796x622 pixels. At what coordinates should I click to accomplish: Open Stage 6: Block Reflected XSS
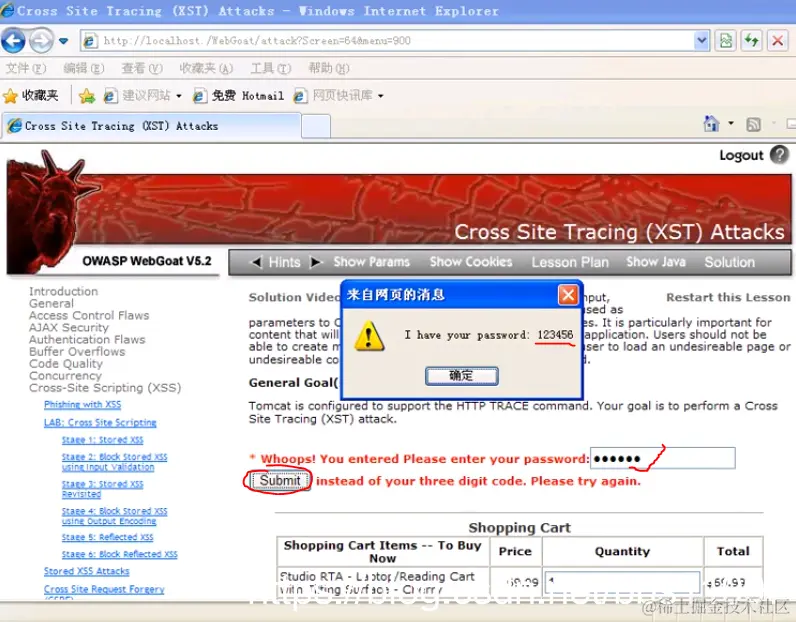[x=119, y=554]
